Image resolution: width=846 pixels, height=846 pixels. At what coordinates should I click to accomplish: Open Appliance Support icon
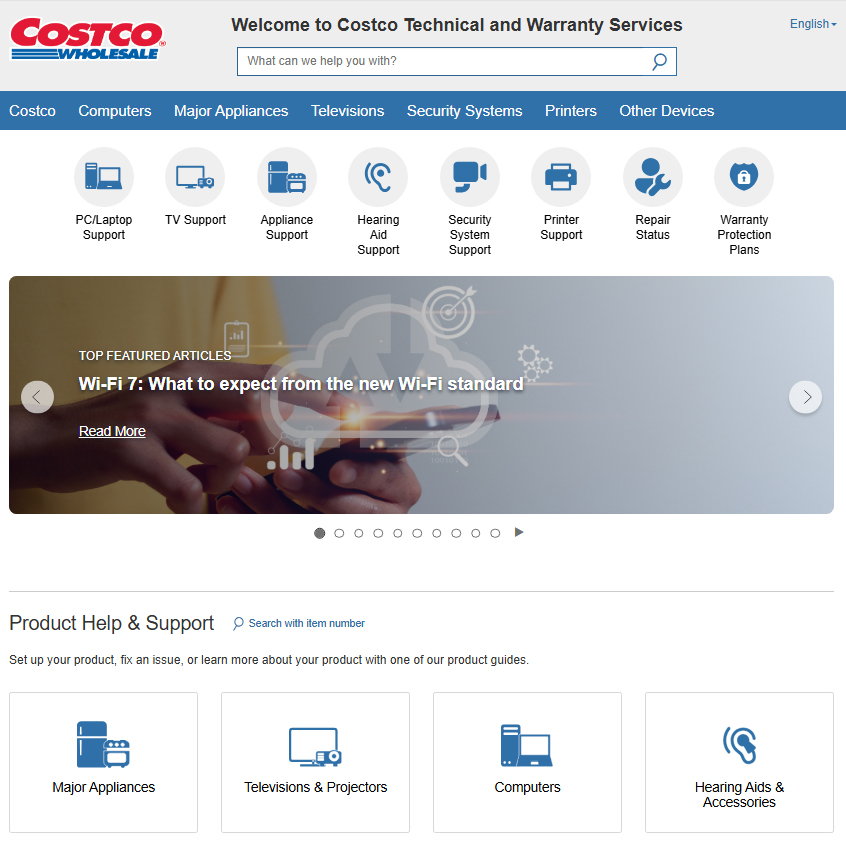287,178
